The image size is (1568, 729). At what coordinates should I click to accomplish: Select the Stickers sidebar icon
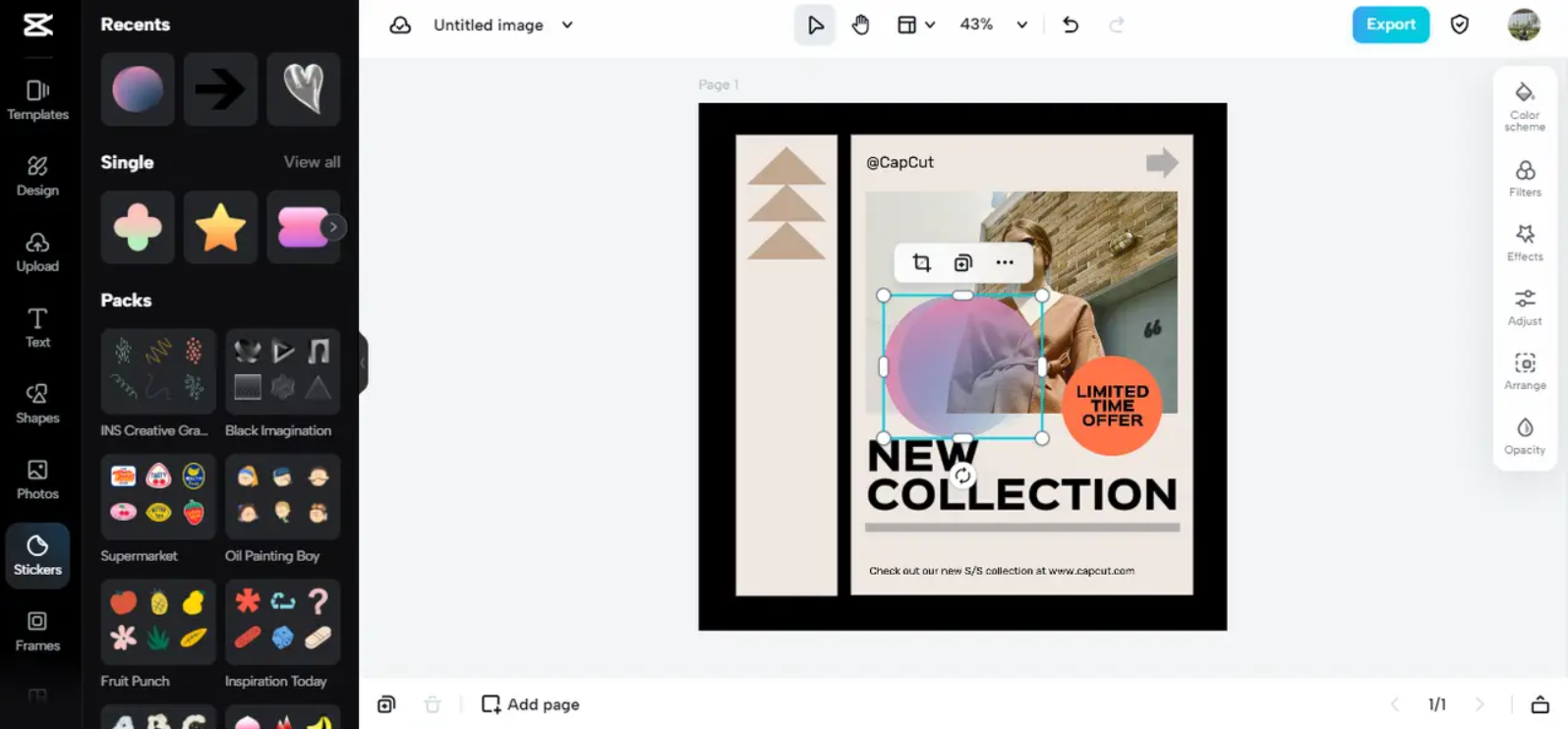click(x=37, y=555)
